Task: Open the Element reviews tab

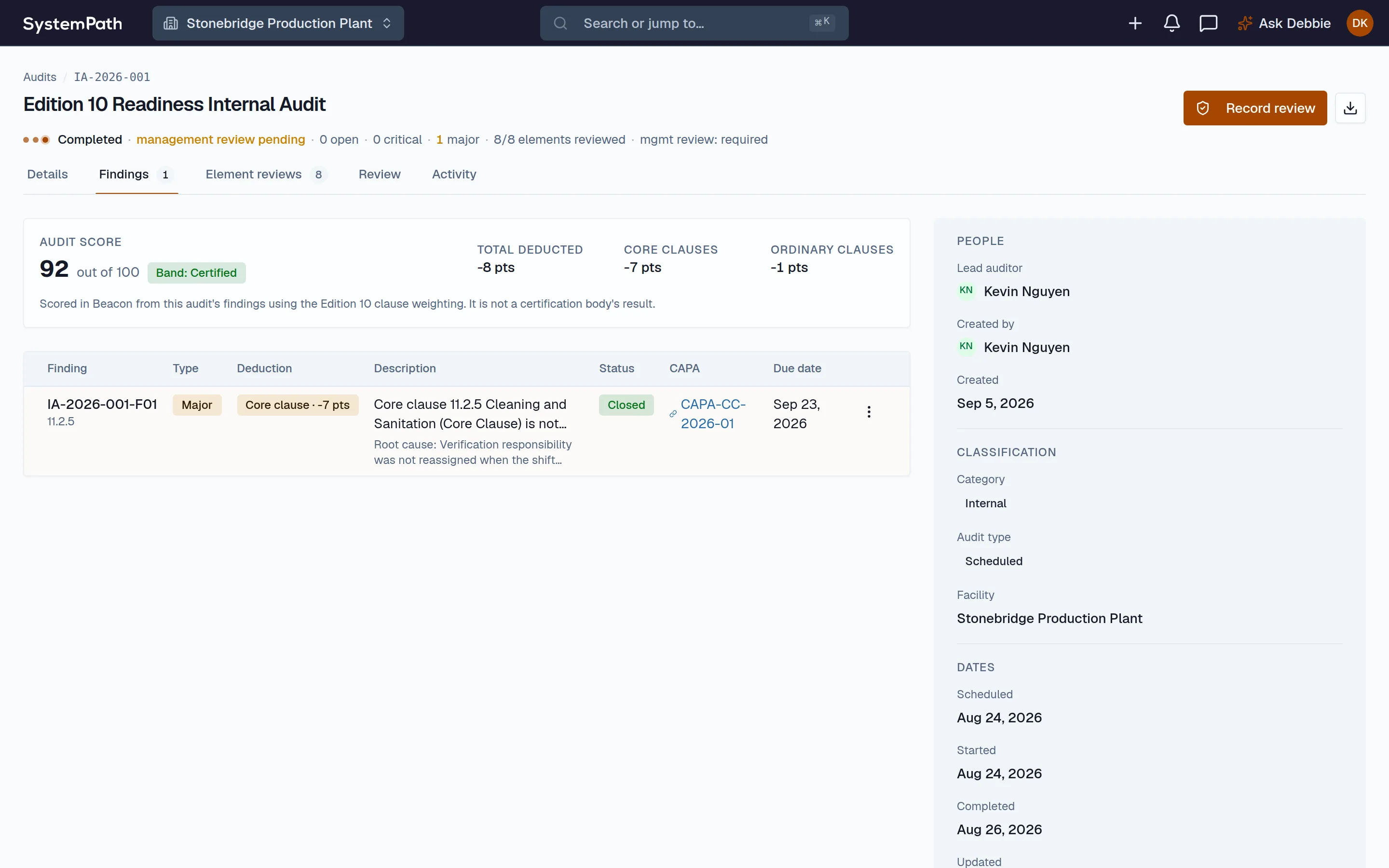Action: click(266, 175)
